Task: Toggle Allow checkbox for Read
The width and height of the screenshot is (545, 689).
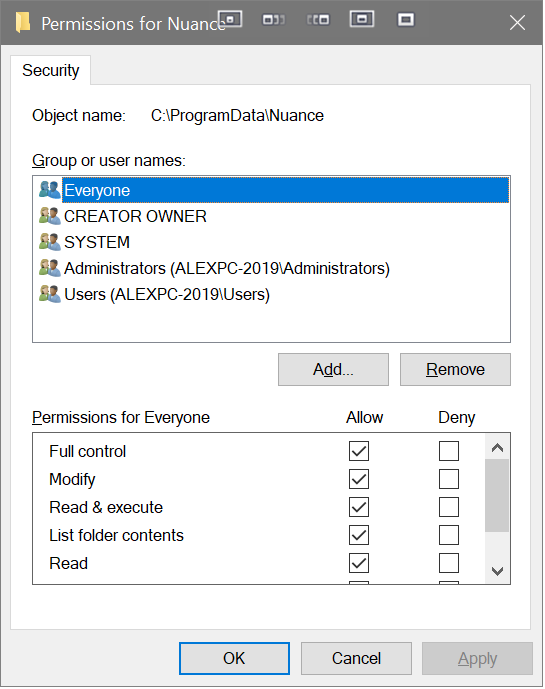Action: click(x=359, y=563)
